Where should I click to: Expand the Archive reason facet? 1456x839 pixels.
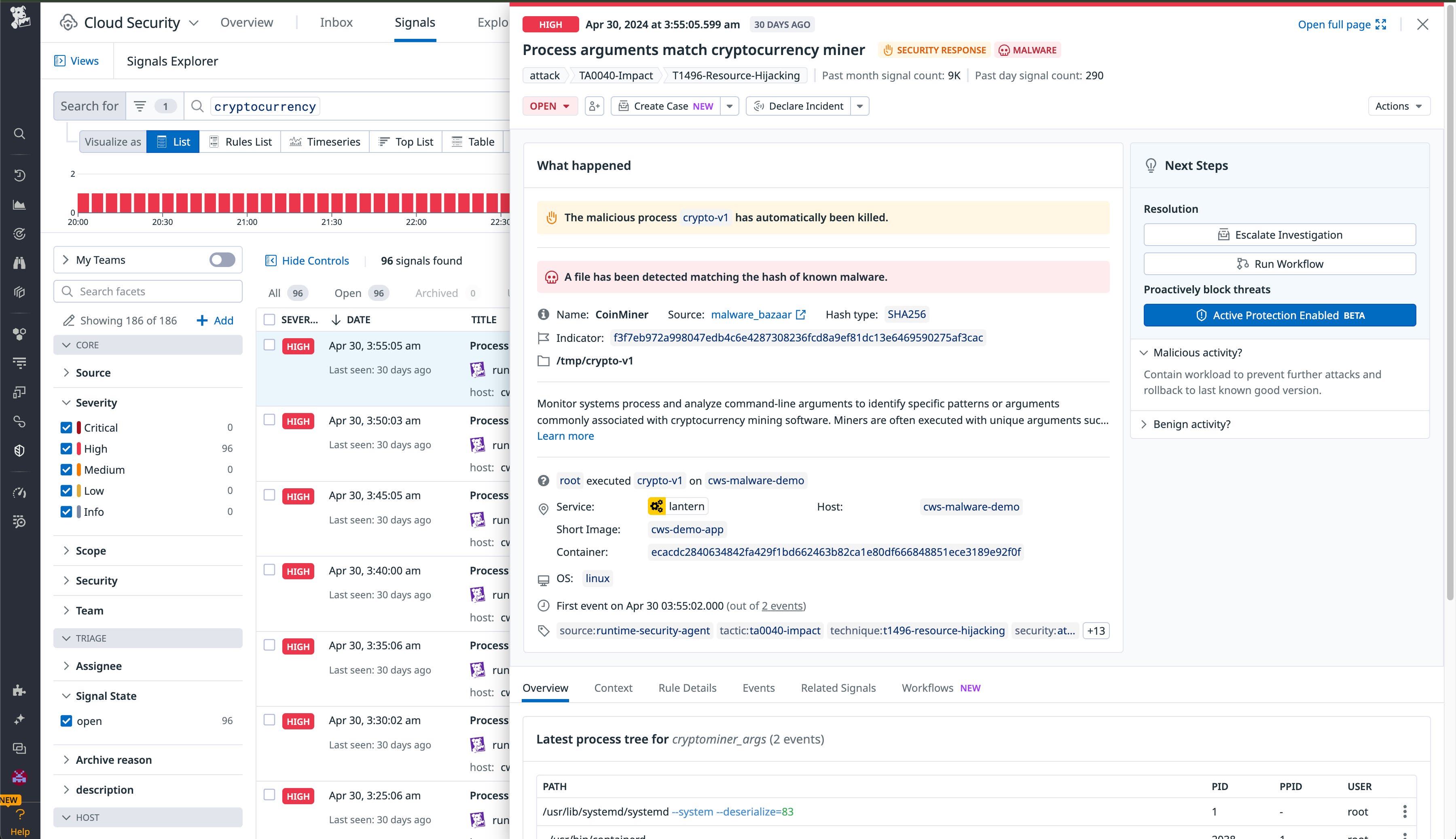pyautogui.click(x=114, y=759)
